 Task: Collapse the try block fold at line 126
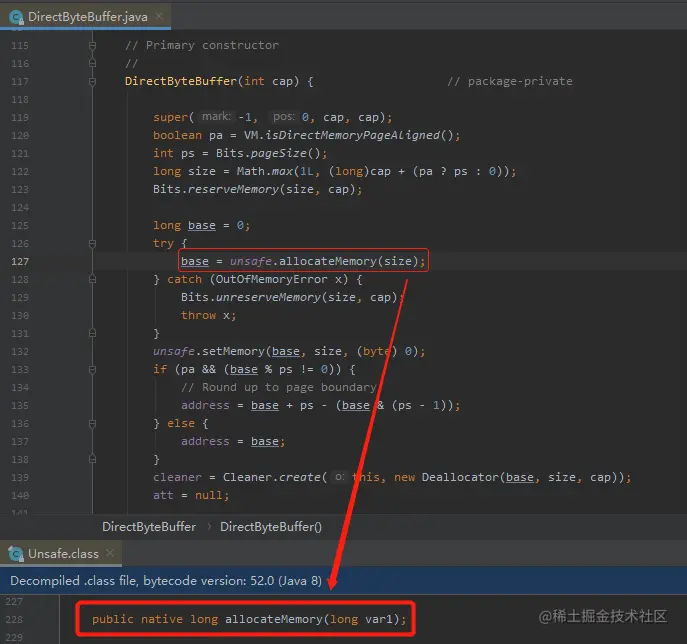coord(92,243)
